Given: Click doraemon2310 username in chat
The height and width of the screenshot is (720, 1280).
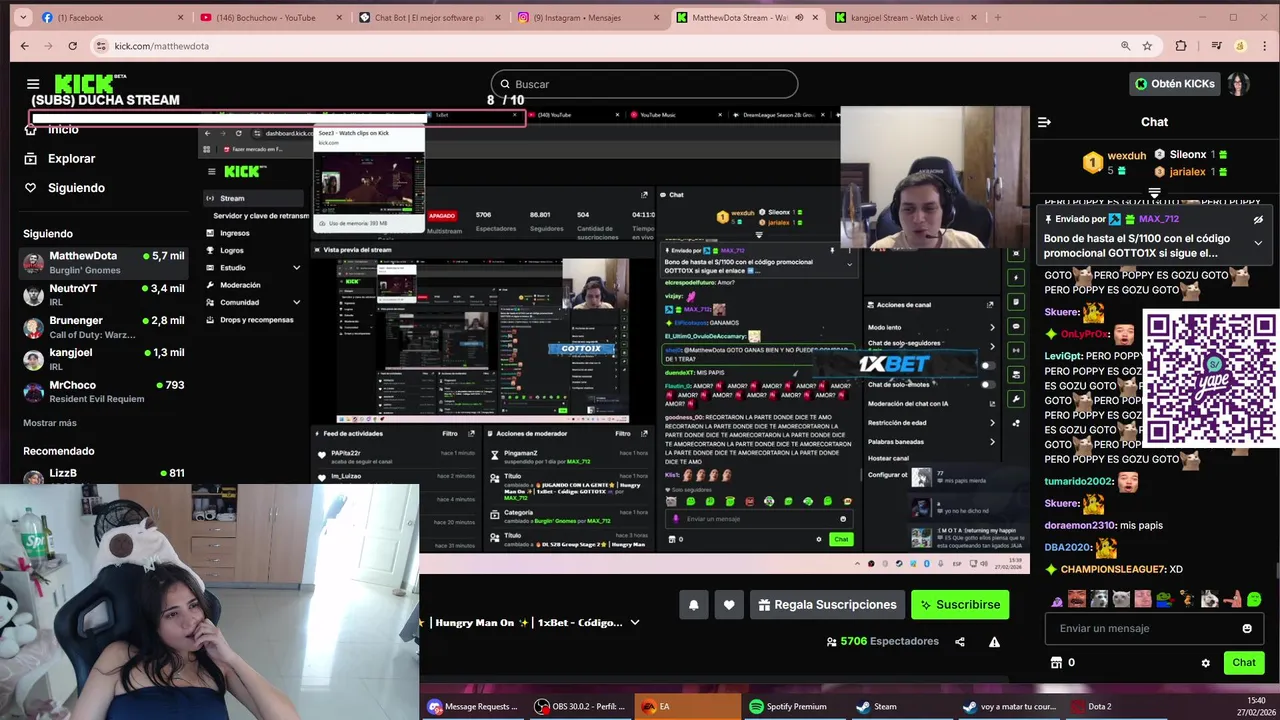Looking at the screenshot, I should 1080,525.
